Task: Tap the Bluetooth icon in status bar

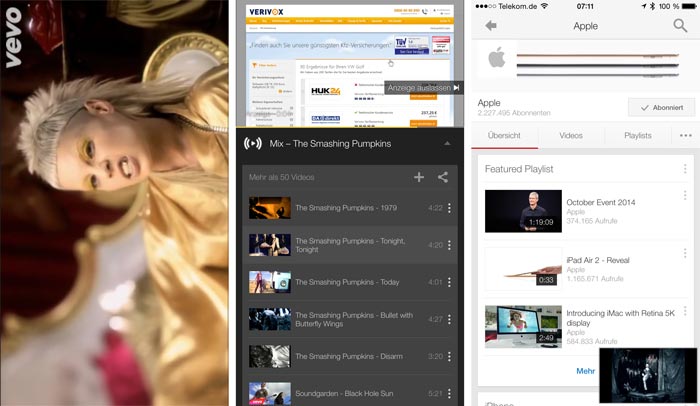Action: [652, 6]
